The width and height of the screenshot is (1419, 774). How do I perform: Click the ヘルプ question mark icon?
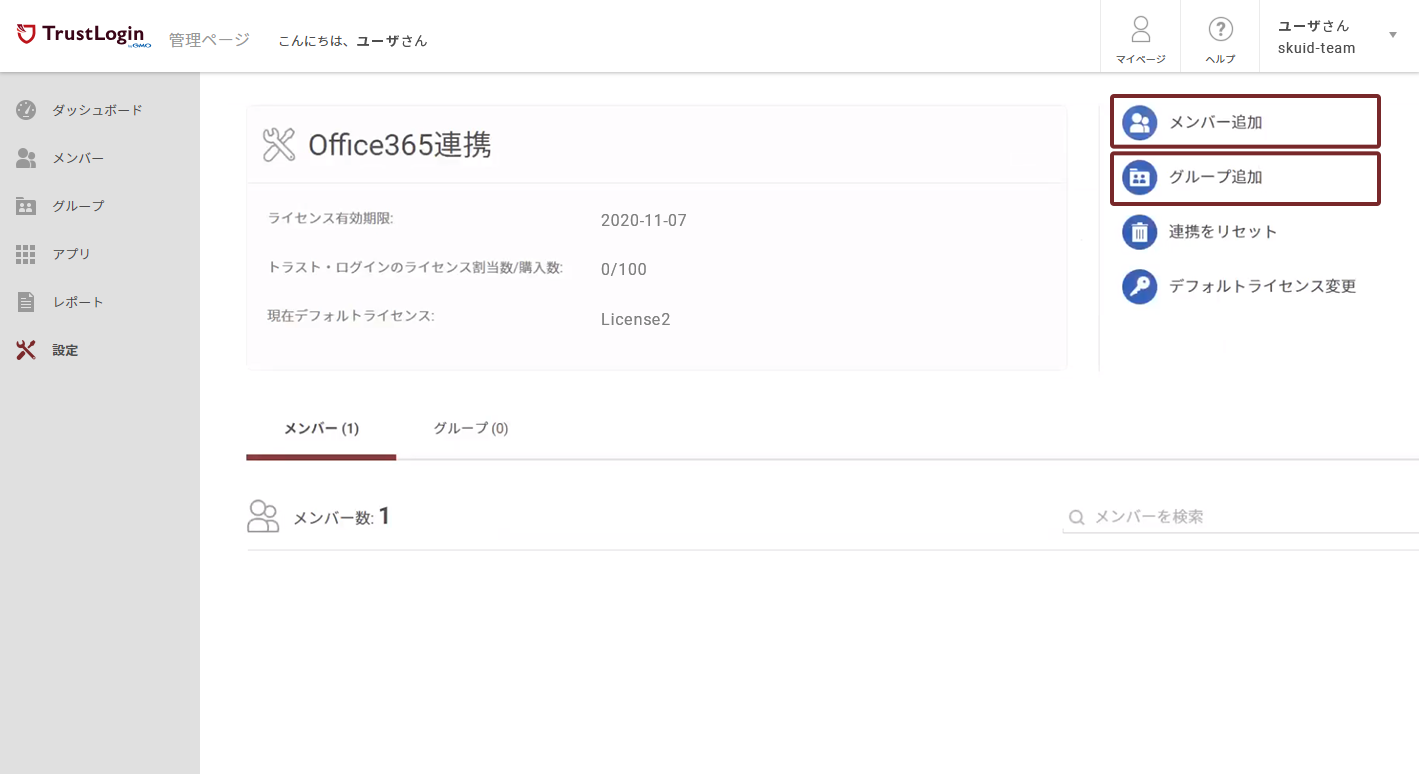tap(1220, 28)
